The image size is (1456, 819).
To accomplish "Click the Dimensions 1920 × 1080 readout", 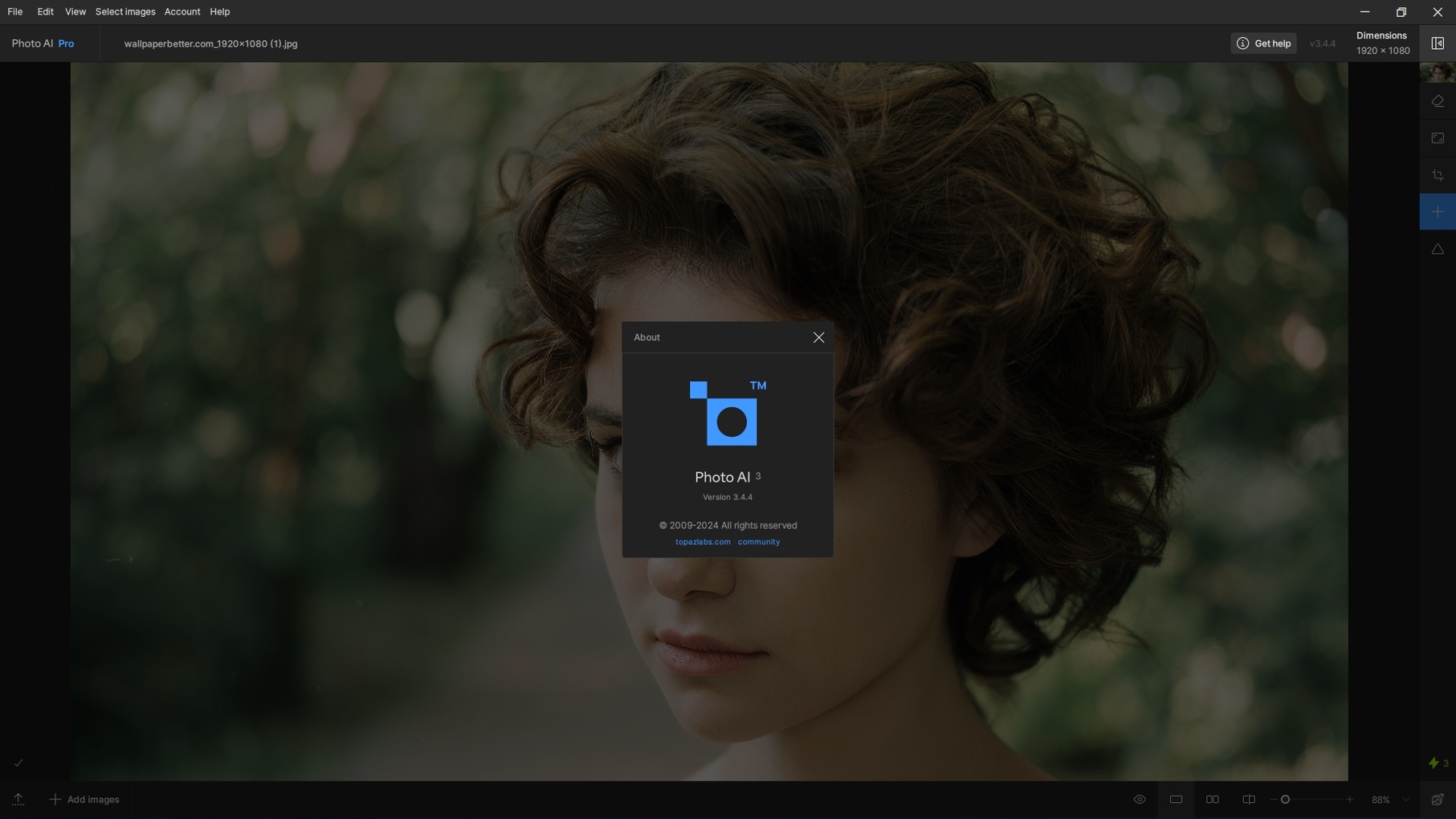I will click(x=1383, y=43).
